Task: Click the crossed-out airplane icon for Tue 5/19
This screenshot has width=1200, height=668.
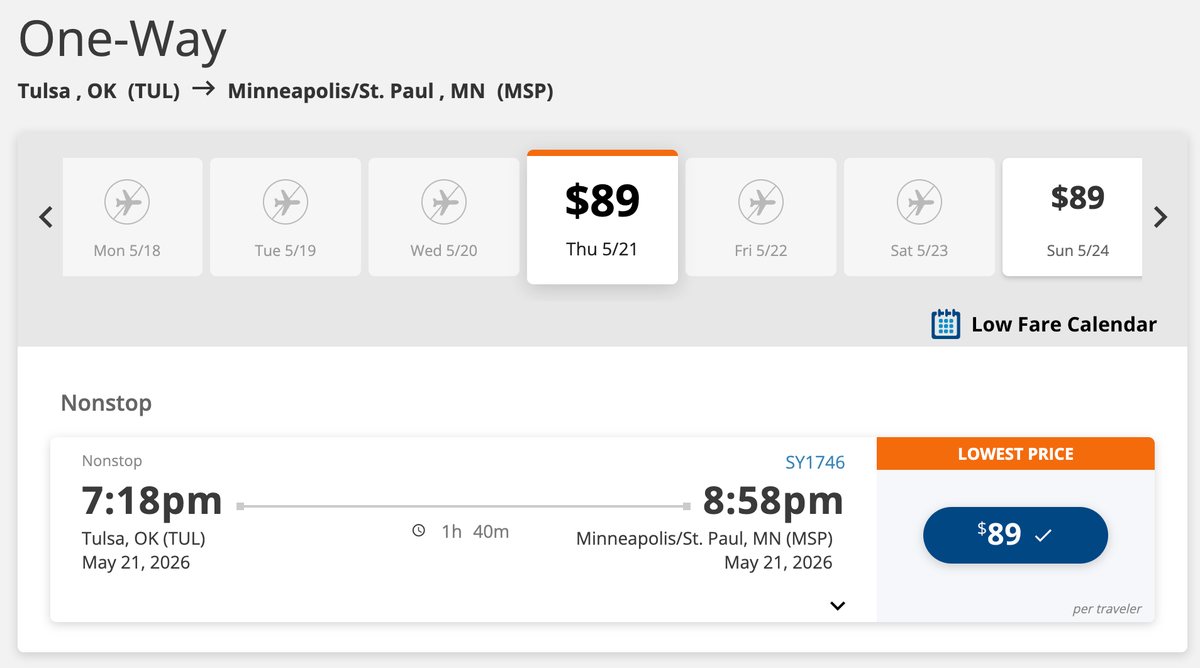Action: coord(285,201)
